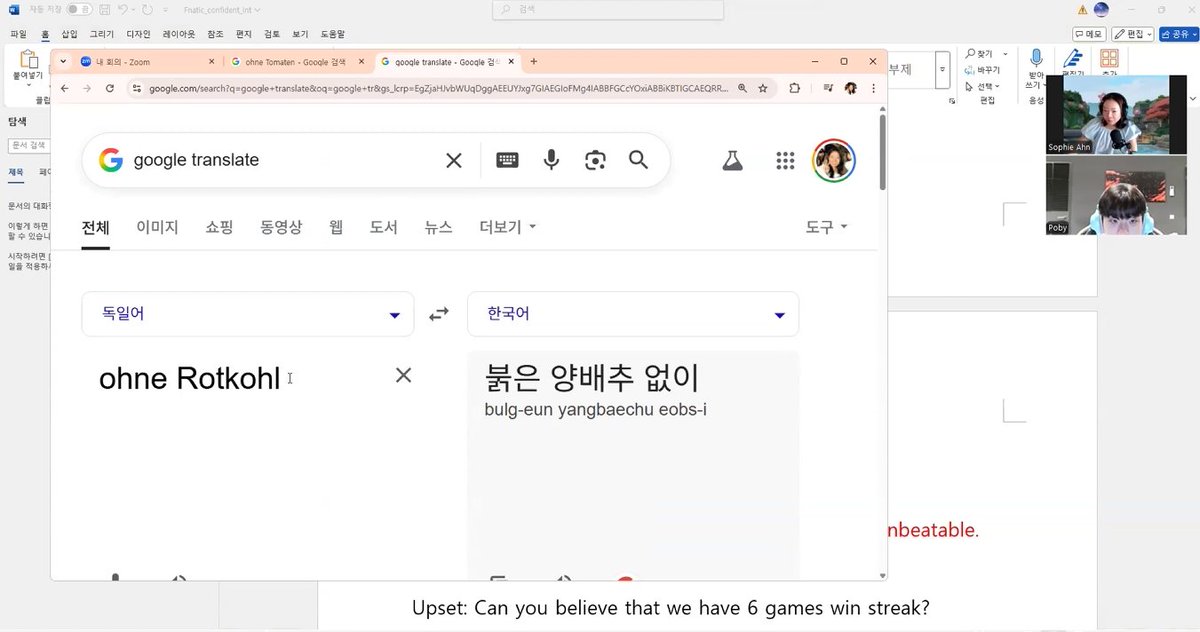Click Word's Add-ins icon in the ribbon
This screenshot has height=632, width=1200.
point(1109,58)
